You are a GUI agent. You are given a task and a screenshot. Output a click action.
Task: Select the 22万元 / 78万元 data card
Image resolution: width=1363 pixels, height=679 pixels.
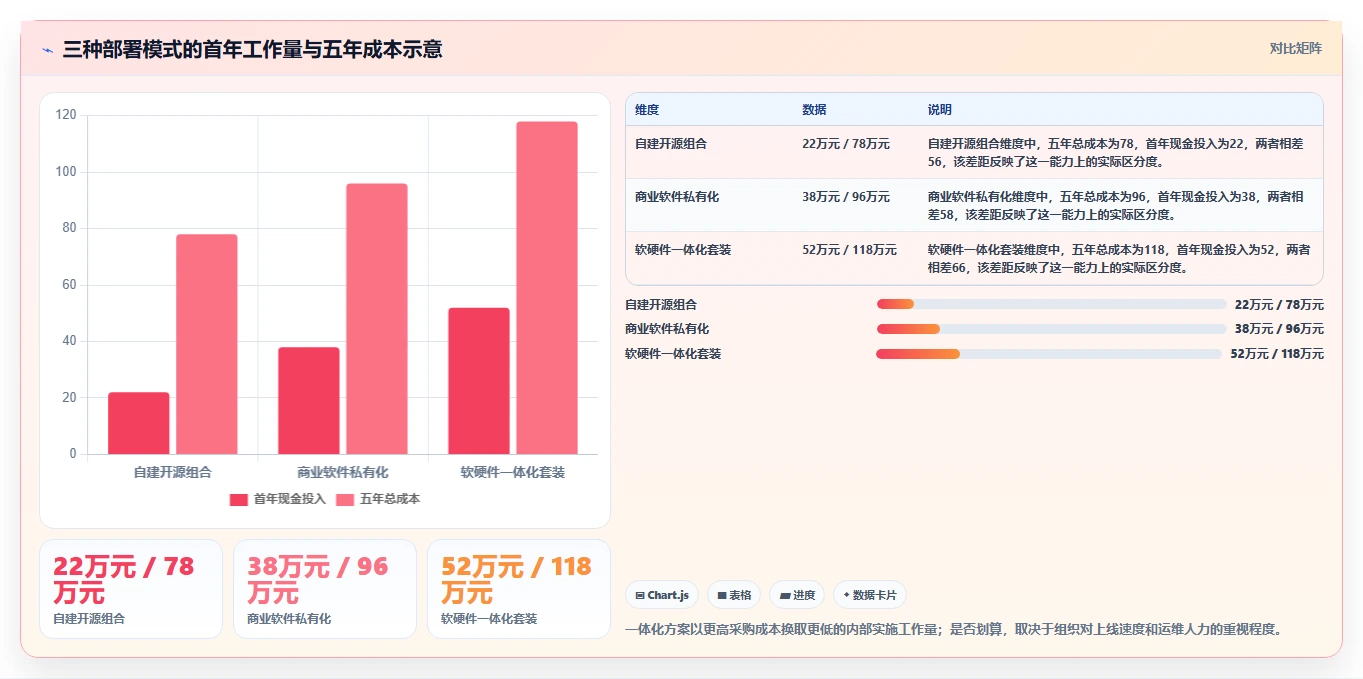[131, 589]
